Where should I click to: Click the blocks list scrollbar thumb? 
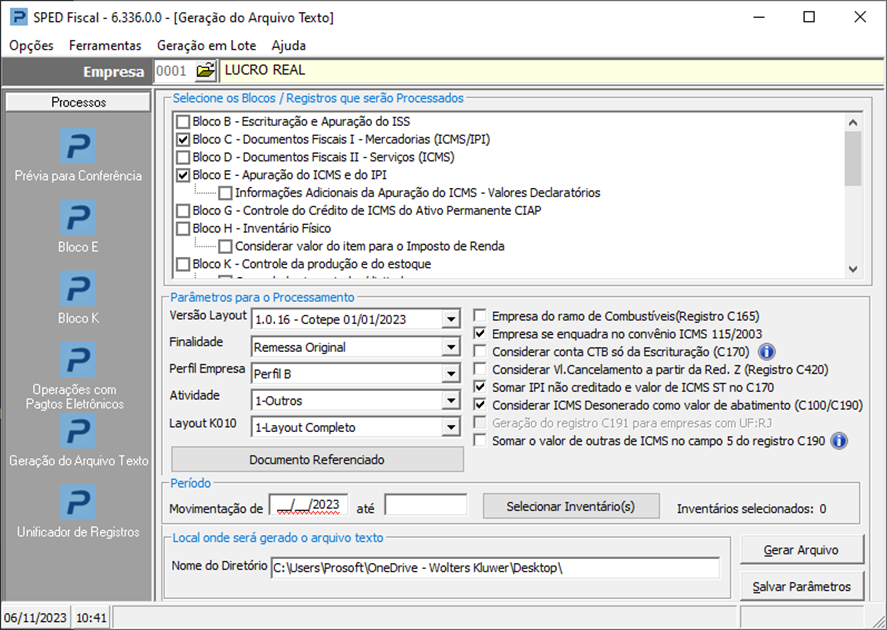[x=853, y=159]
